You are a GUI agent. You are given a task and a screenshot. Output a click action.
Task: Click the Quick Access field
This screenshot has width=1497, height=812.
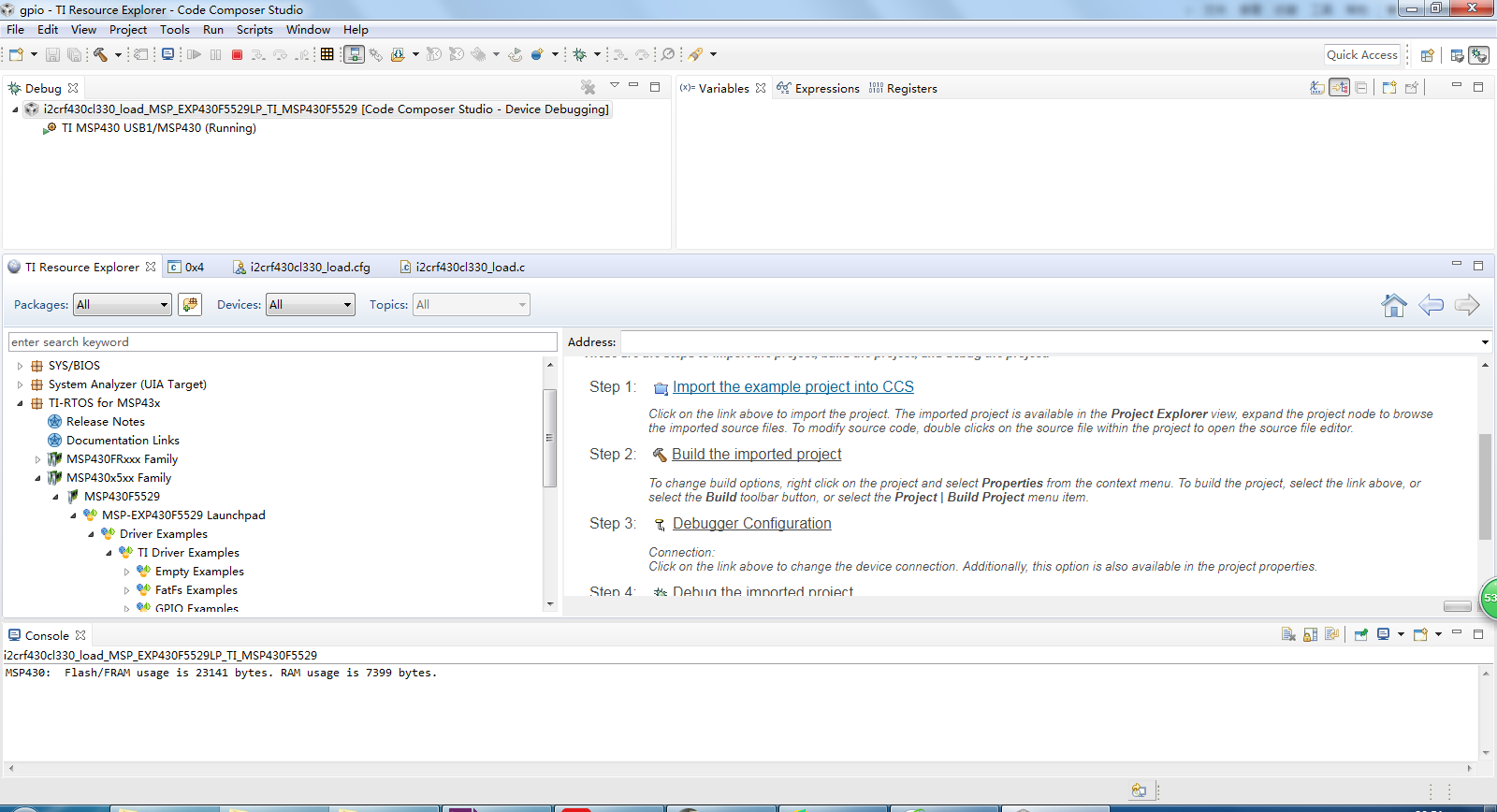coord(1362,55)
